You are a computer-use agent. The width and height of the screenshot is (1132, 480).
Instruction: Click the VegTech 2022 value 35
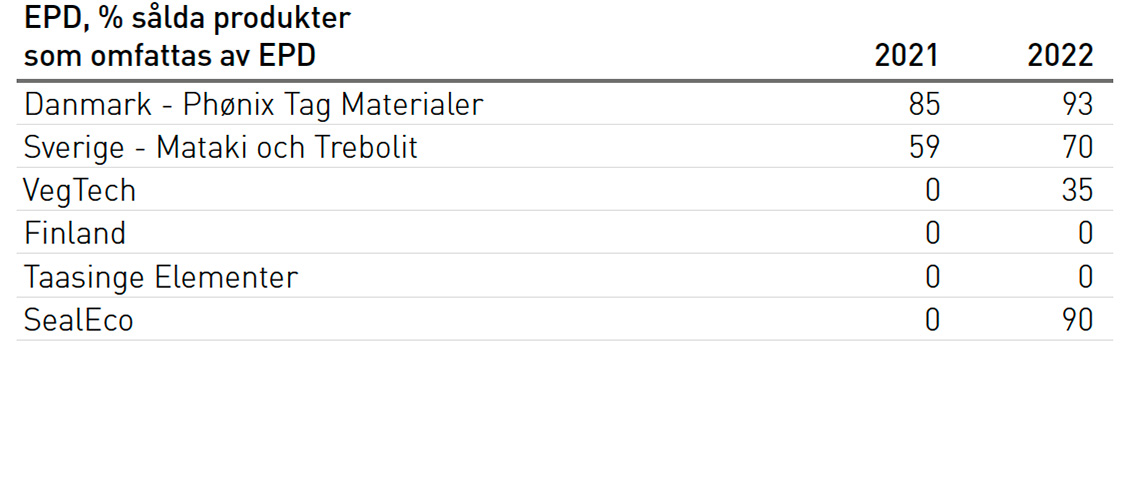1076,191
